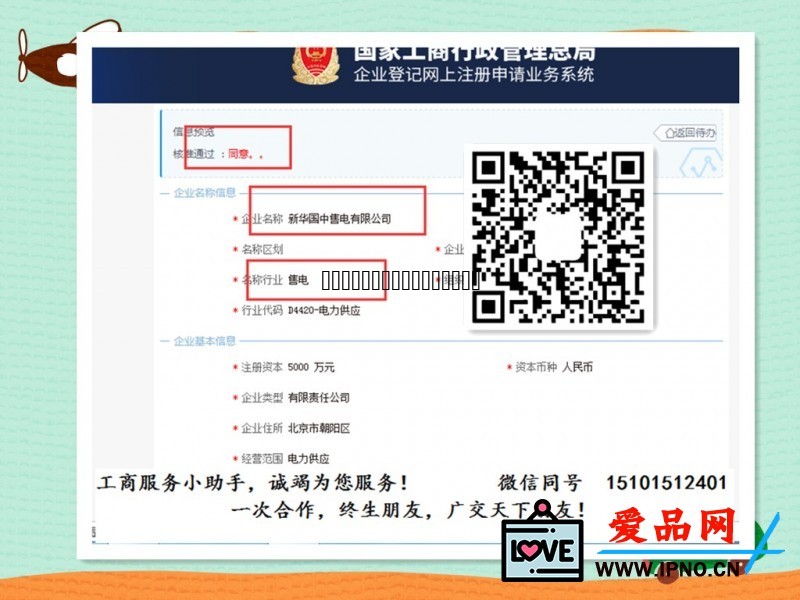This screenshot has width=800, height=600.
Task: Click the 信息预览 heading
Action: point(194,132)
